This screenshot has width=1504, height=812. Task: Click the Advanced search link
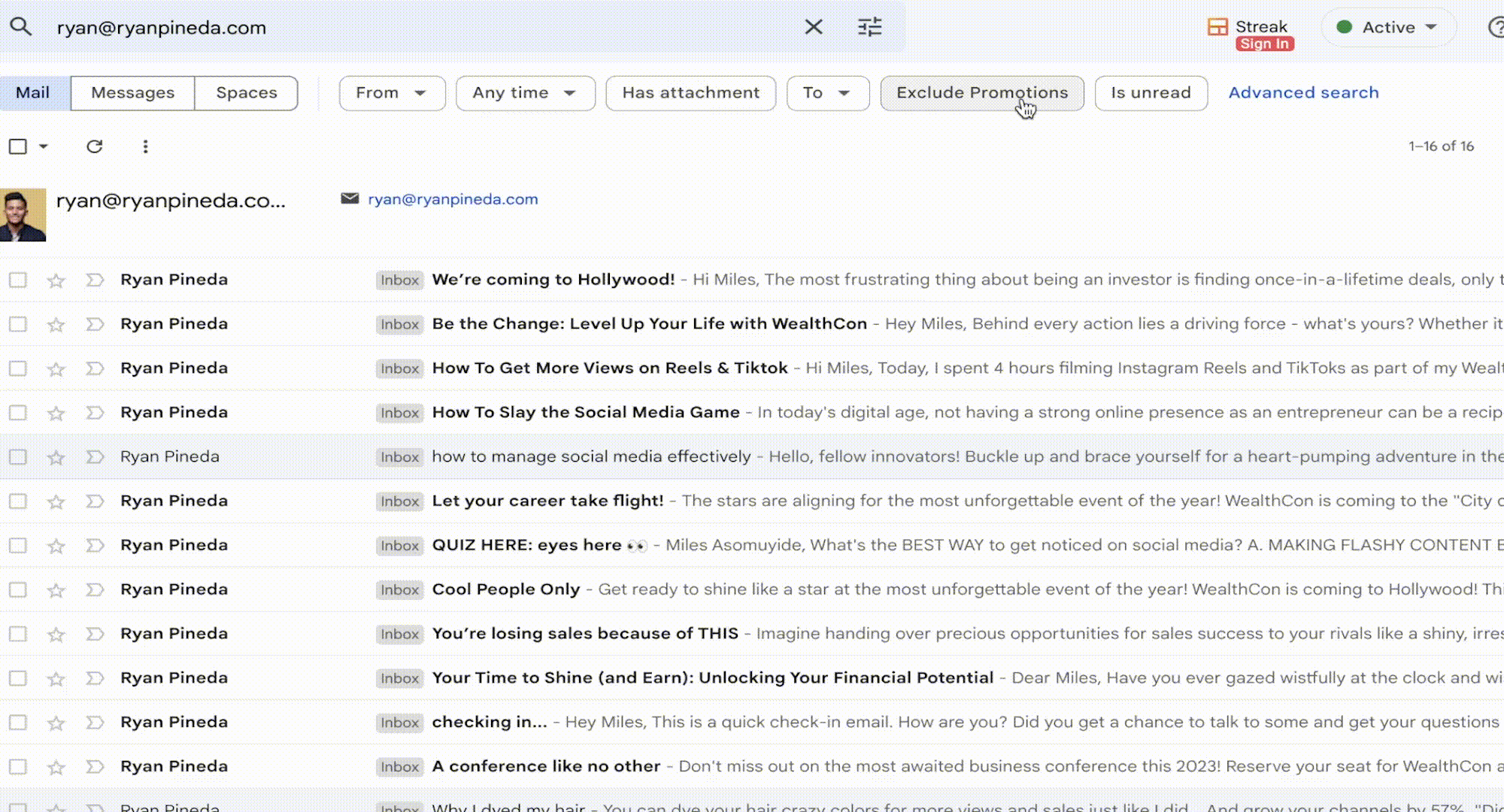1303,92
